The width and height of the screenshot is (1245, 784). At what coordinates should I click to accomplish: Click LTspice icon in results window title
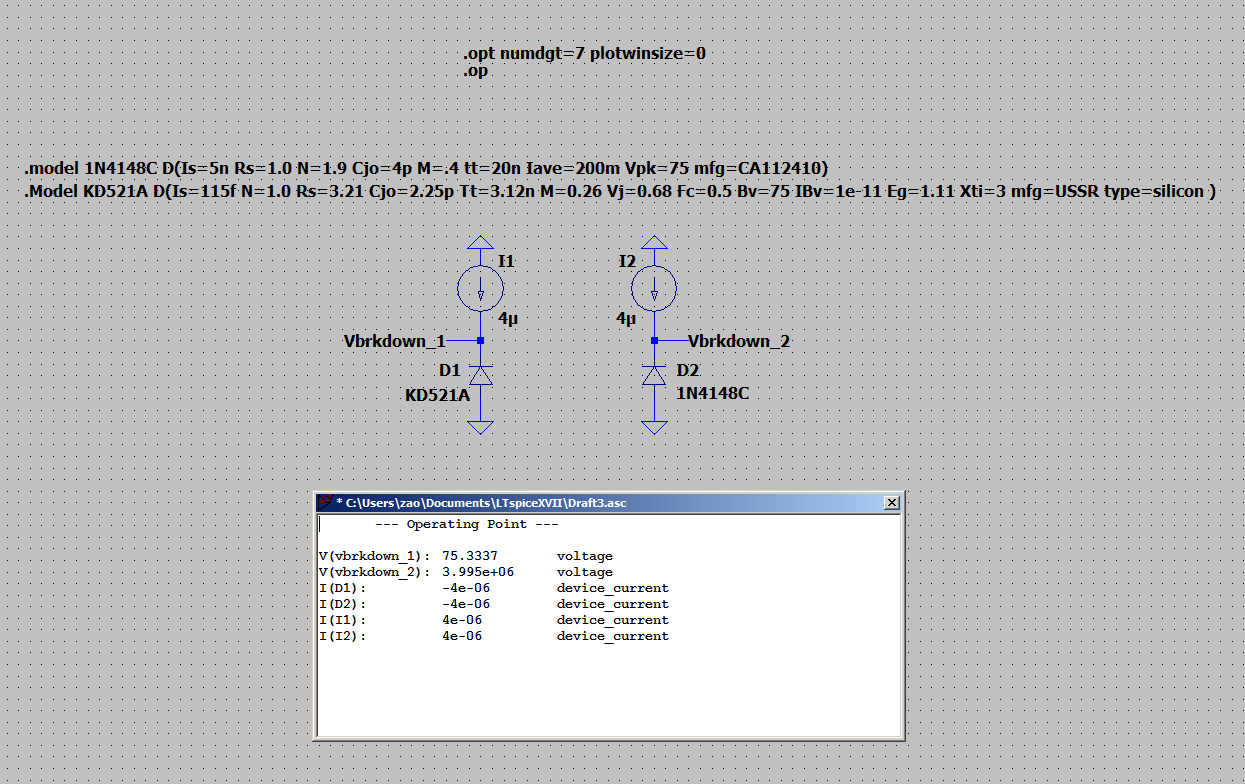[x=325, y=503]
